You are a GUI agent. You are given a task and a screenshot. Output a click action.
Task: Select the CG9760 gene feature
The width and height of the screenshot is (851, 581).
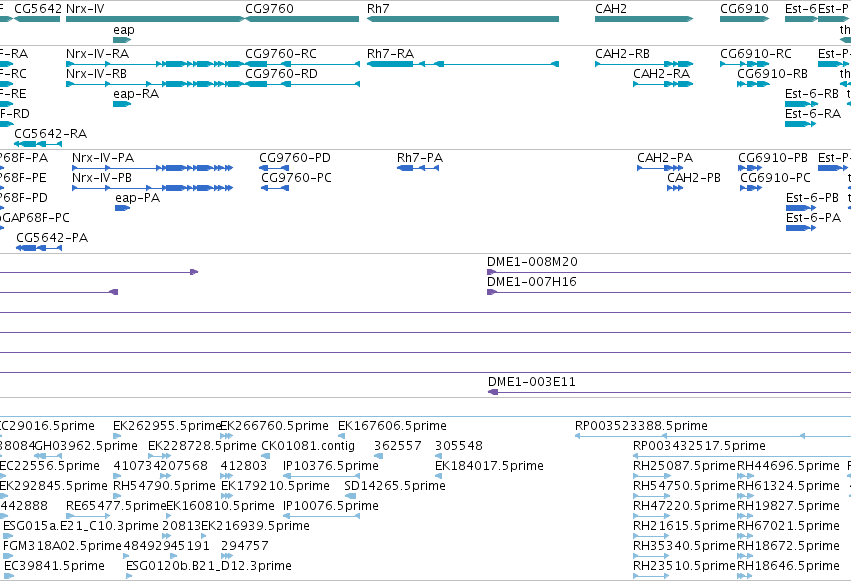point(302,19)
